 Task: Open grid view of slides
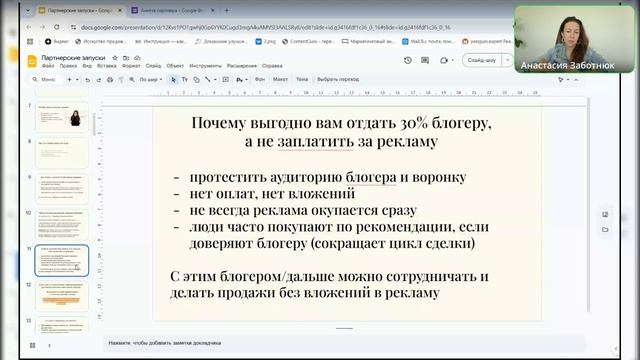(32, 345)
